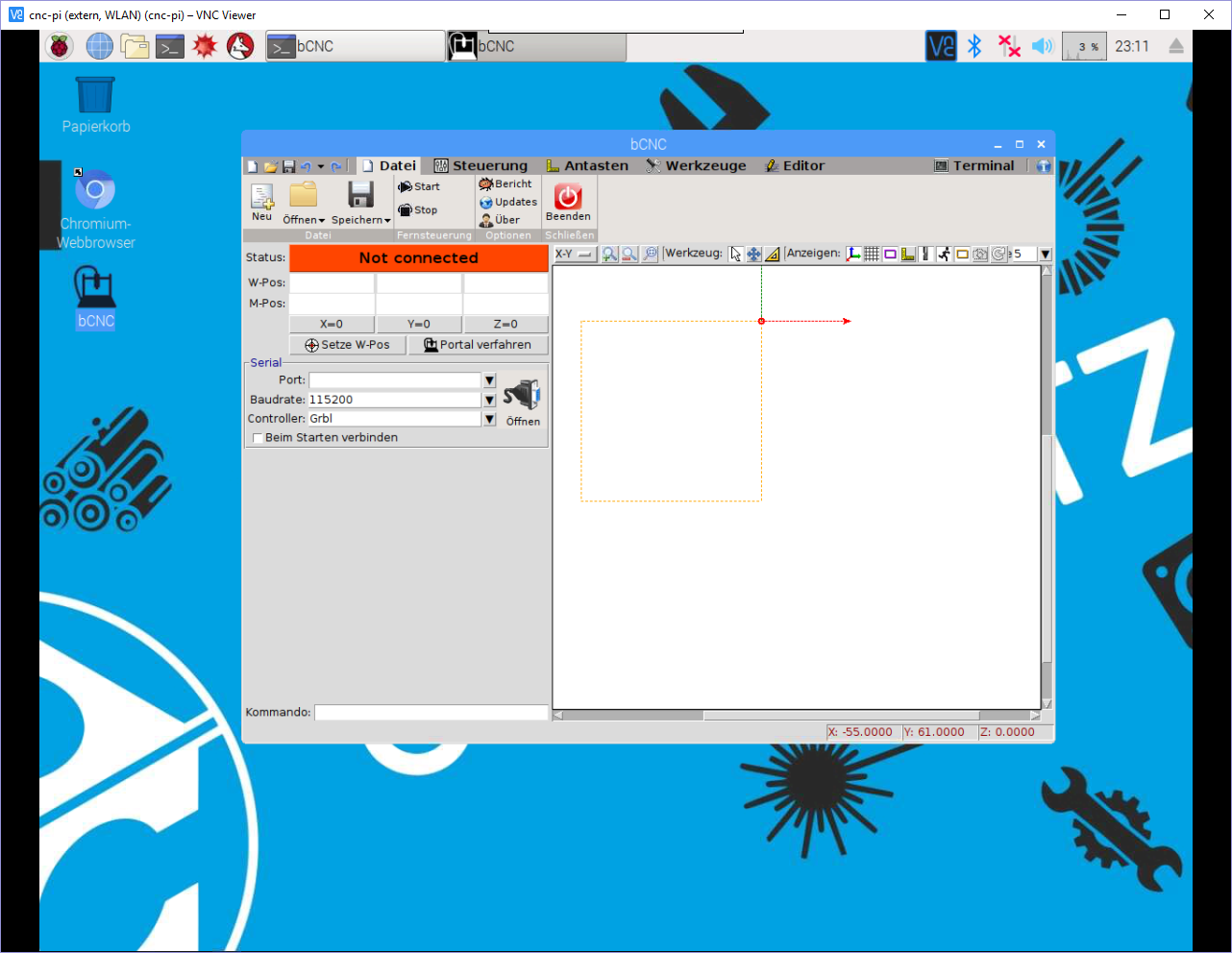Open the draw time dropdown showing 5
Viewport: 1232px width, 953px height.
(x=1046, y=255)
